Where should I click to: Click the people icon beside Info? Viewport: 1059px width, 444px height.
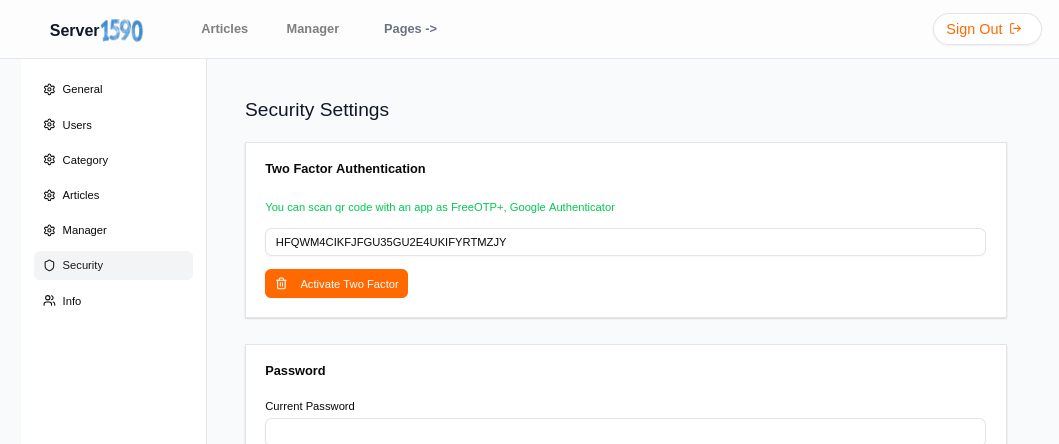(49, 301)
